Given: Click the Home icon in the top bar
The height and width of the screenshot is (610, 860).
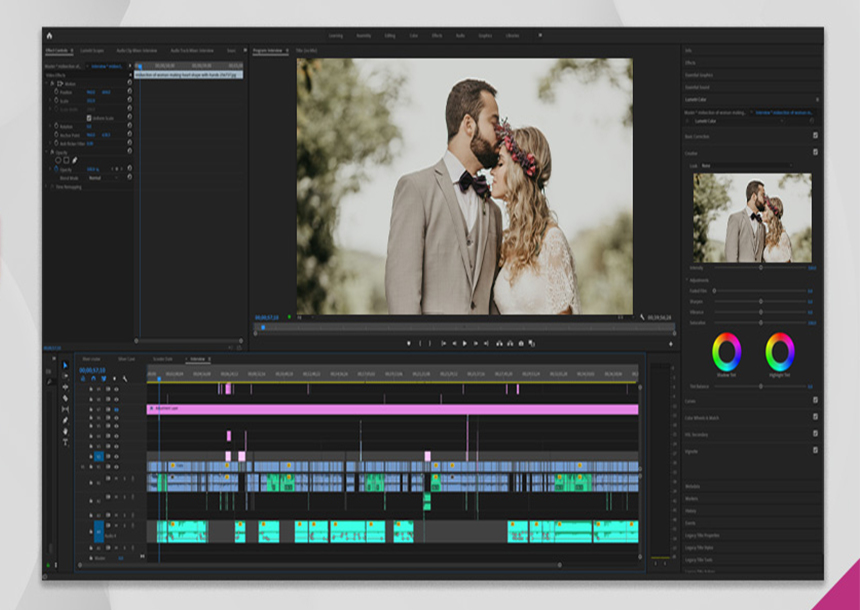Looking at the screenshot, I should pos(49,35).
